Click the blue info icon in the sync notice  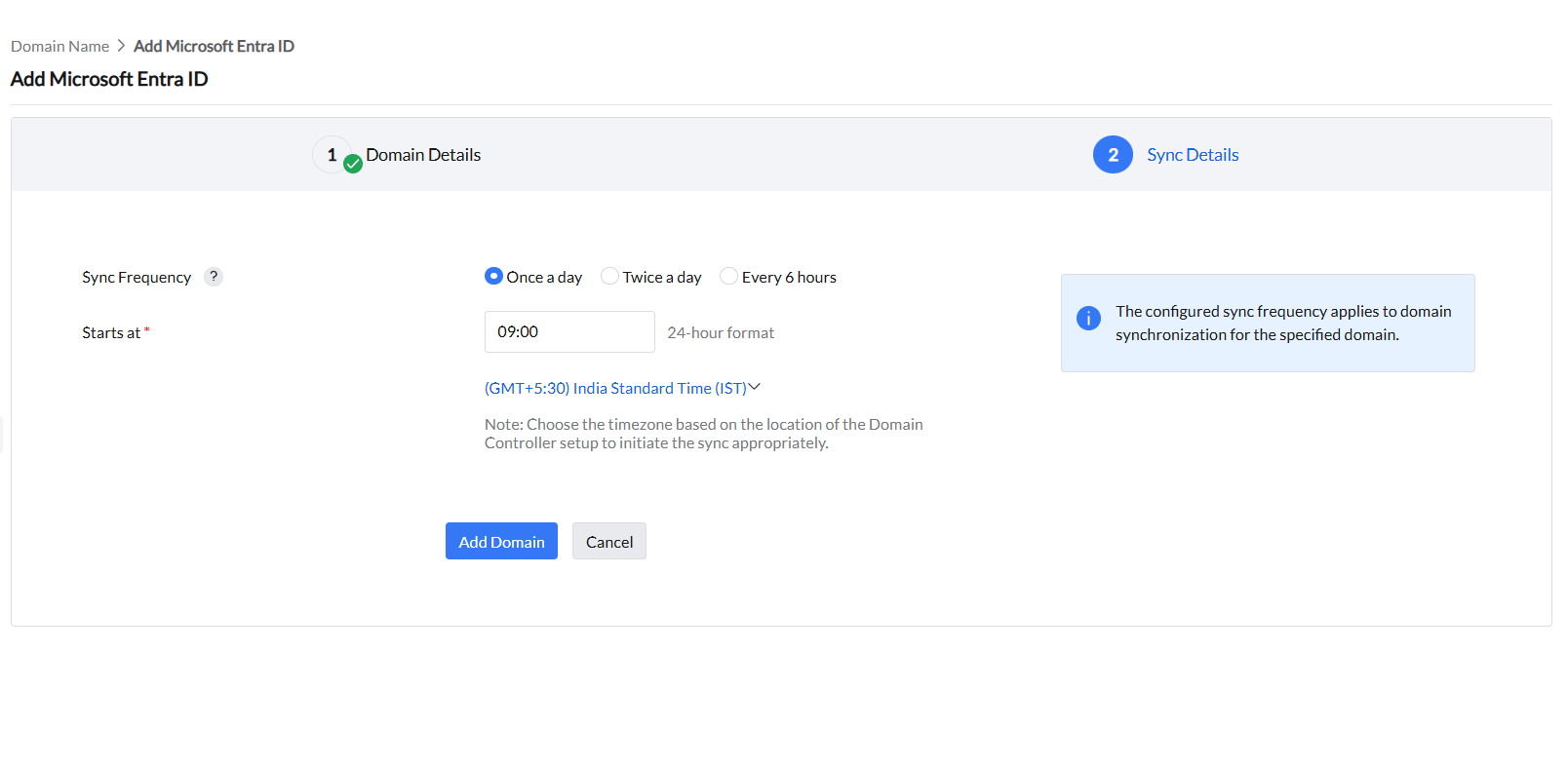point(1088,318)
